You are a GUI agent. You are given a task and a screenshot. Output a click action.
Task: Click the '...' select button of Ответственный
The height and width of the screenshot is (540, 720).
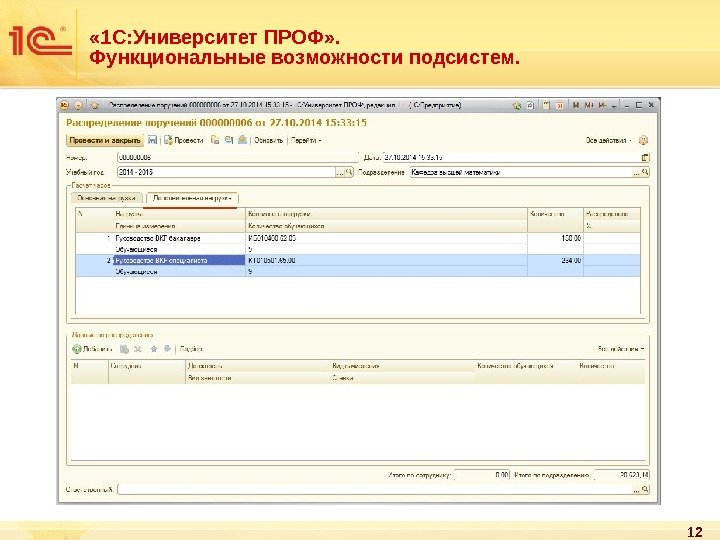pyautogui.click(x=636, y=489)
